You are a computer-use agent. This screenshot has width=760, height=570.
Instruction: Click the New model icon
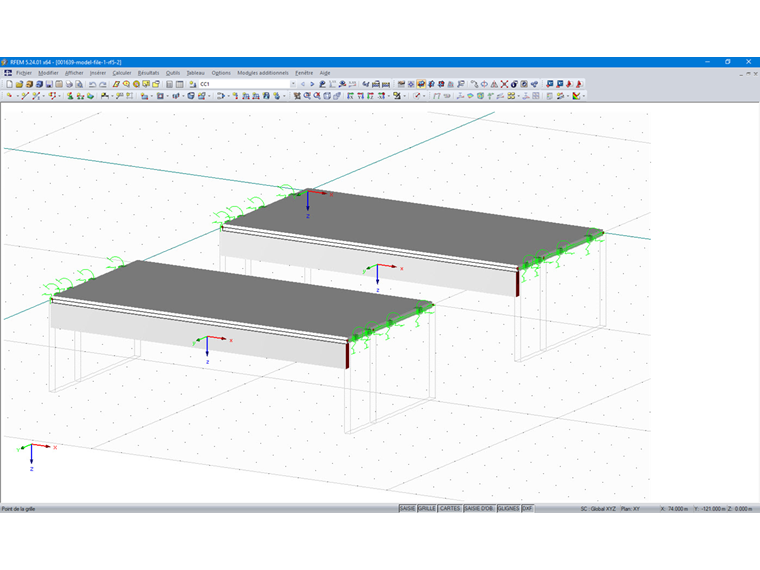tap(9, 84)
